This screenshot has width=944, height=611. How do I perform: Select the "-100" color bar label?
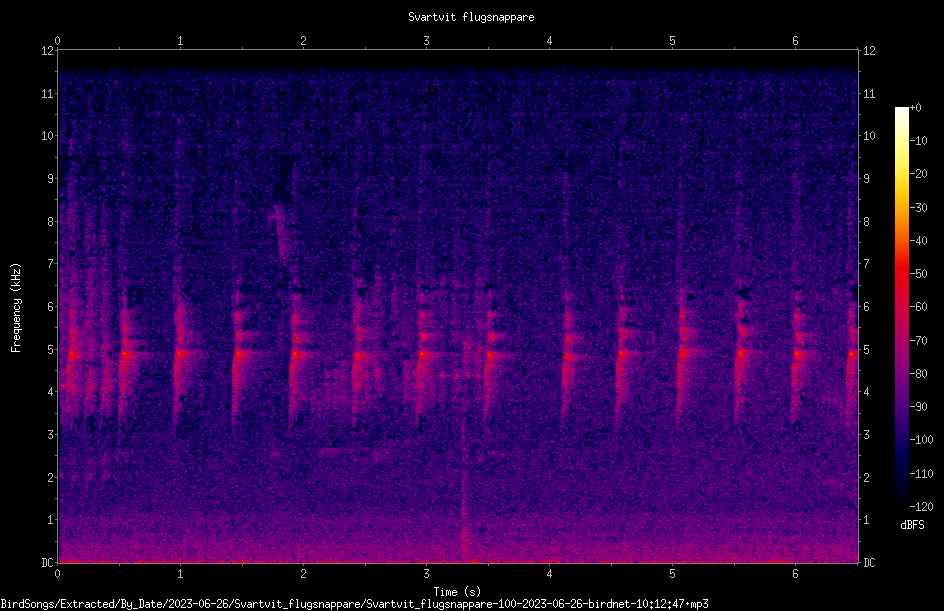coord(922,440)
